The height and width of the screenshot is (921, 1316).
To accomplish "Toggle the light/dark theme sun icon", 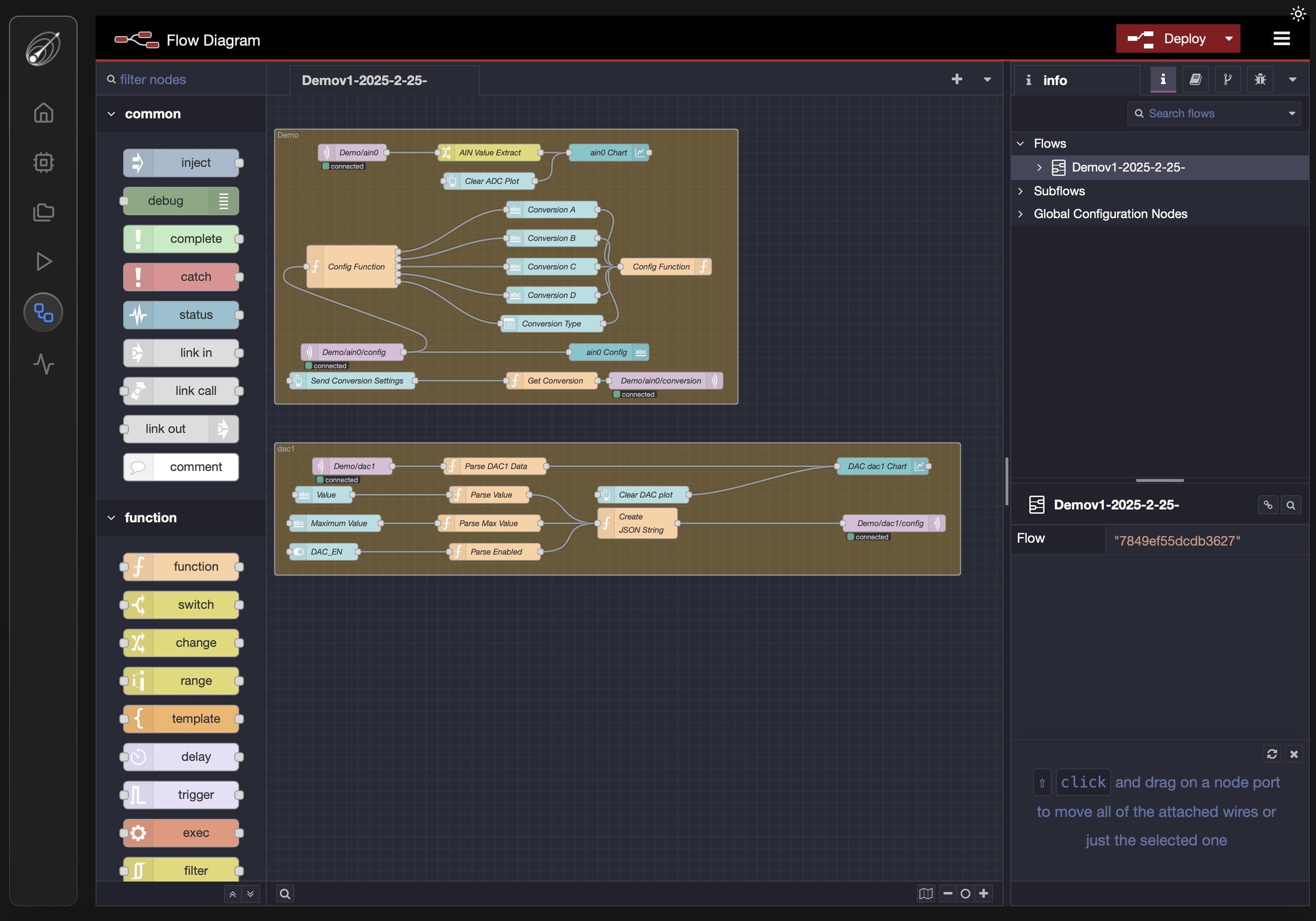I will pyautogui.click(x=1297, y=14).
